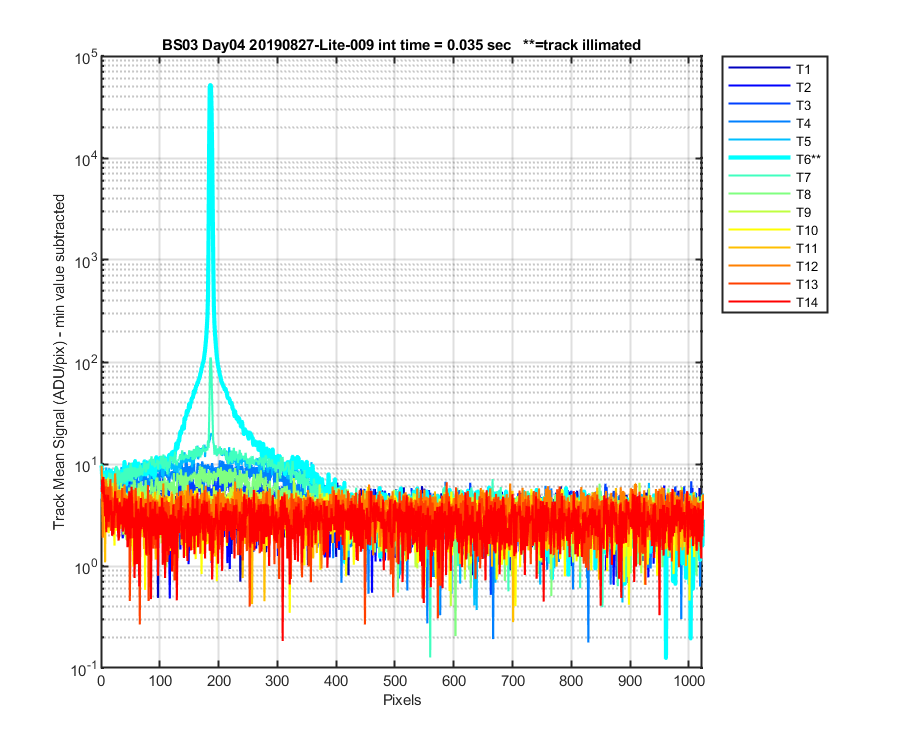
Task: Click the y-axis tick label 10^-1
Action: (85, 669)
